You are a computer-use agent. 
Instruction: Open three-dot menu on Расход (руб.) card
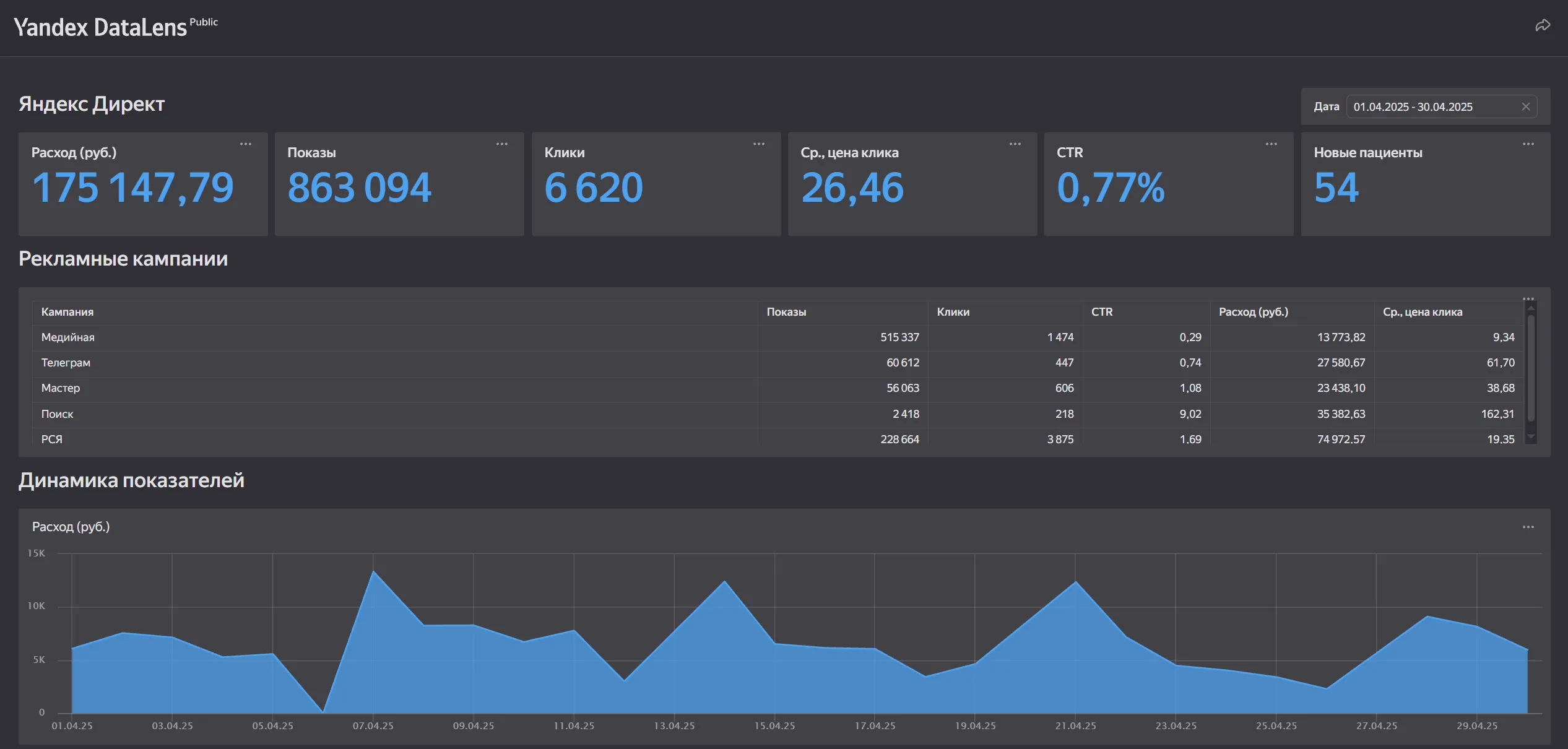246,144
